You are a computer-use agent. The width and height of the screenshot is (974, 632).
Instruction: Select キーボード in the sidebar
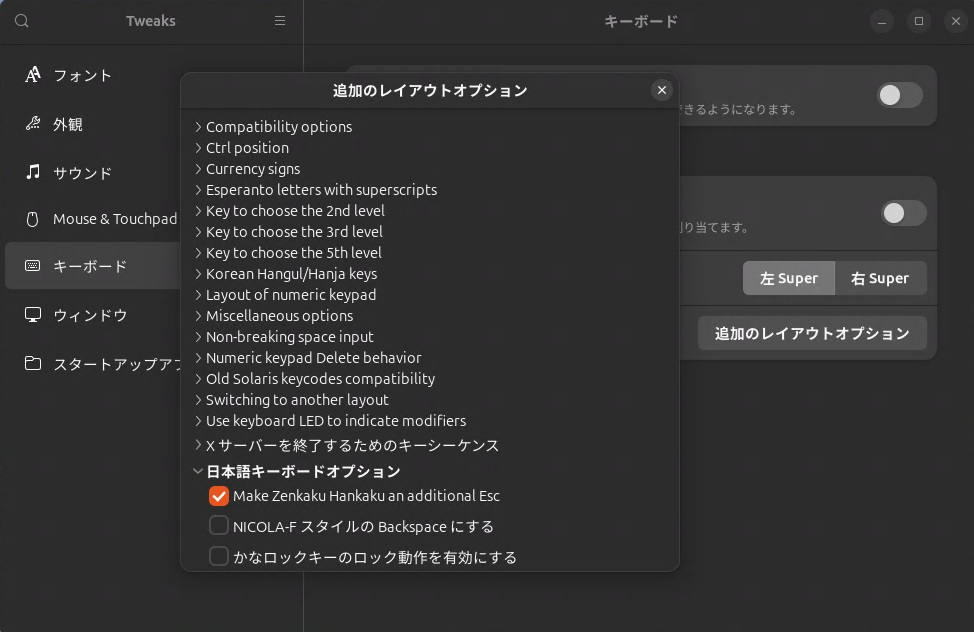pos(90,267)
